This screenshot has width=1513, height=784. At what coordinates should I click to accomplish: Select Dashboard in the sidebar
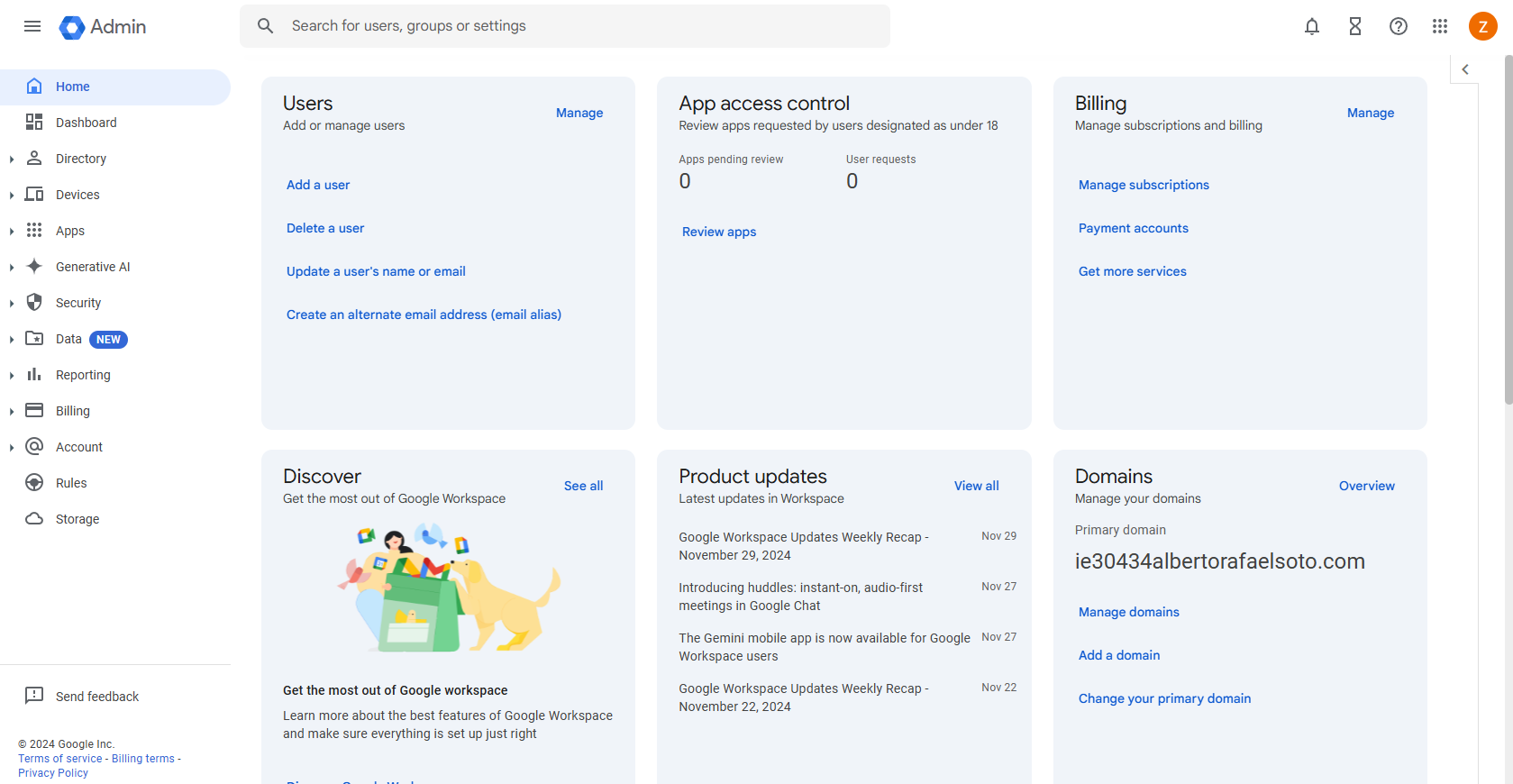coord(86,123)
